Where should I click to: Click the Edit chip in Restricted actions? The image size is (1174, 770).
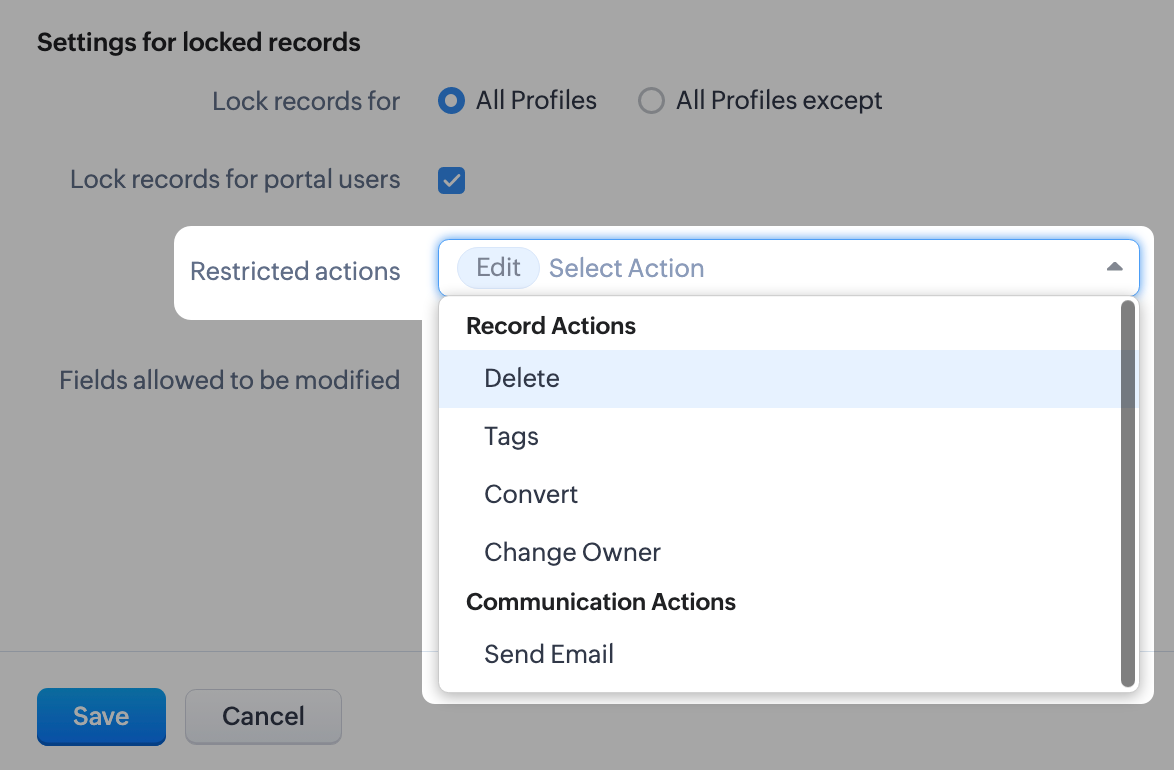[x=498, y=268]
